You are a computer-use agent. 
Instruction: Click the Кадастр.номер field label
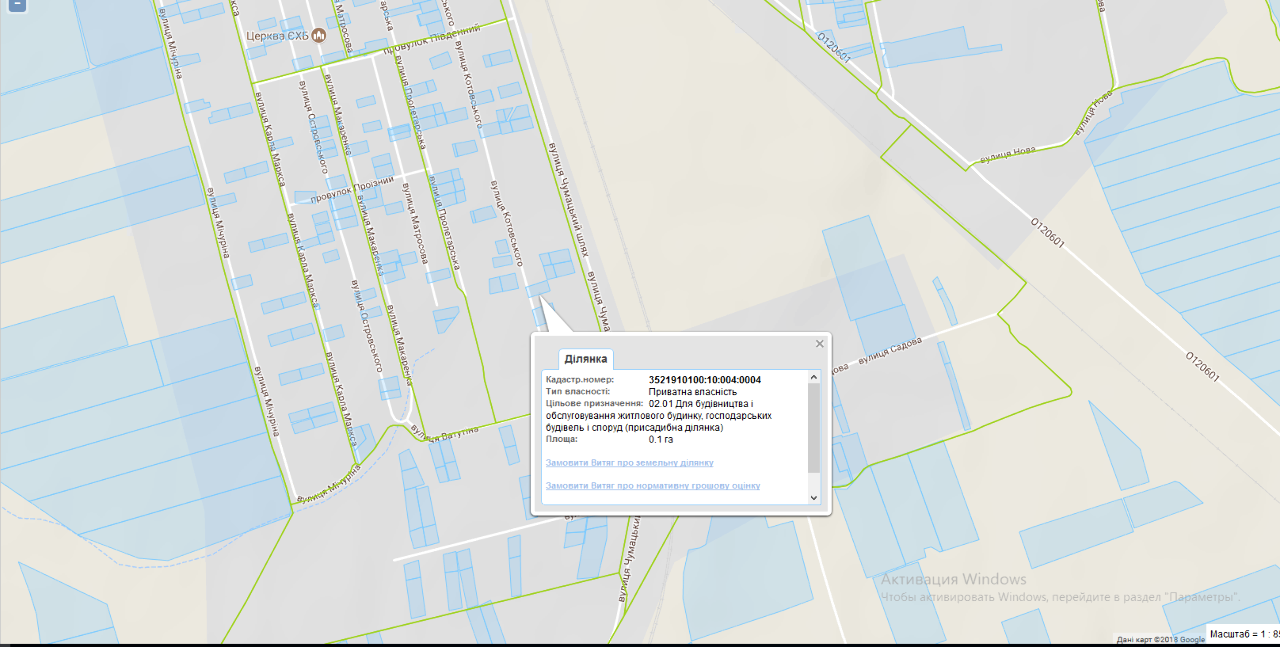(x=580, y=380)
